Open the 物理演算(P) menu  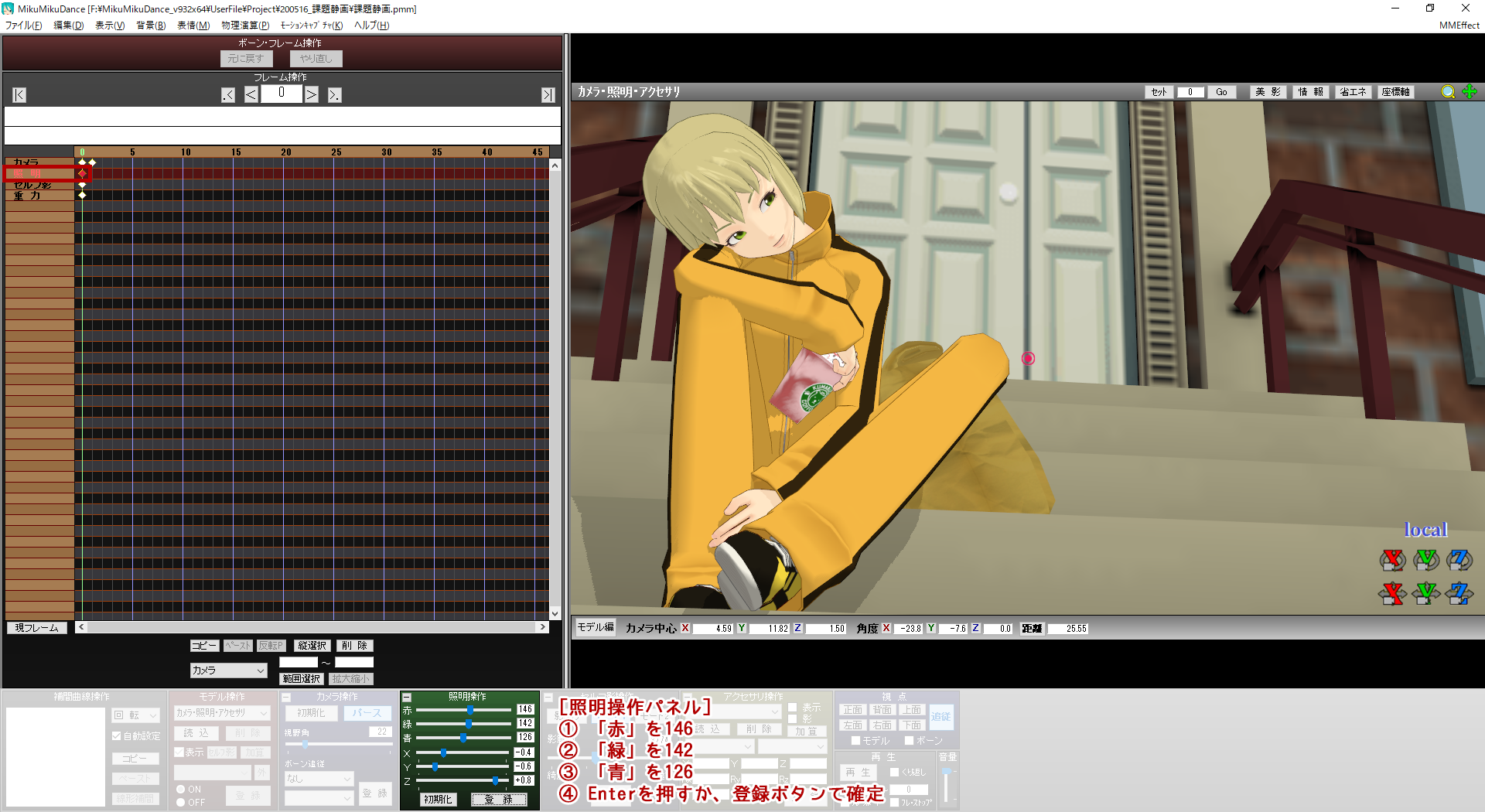[x=245, y=26]
